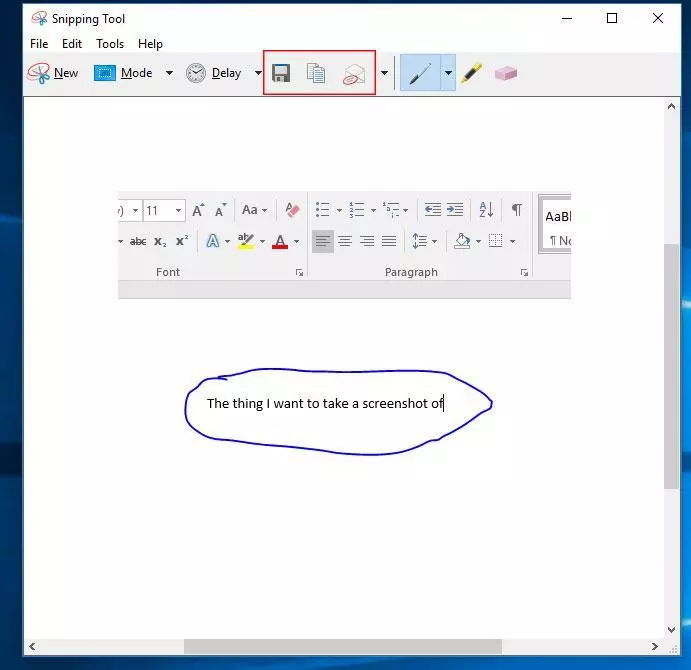691x670 pixels.
Task: Click the Clear Formatting eraser icon in the ribbon
Action: tap(292, 210)
